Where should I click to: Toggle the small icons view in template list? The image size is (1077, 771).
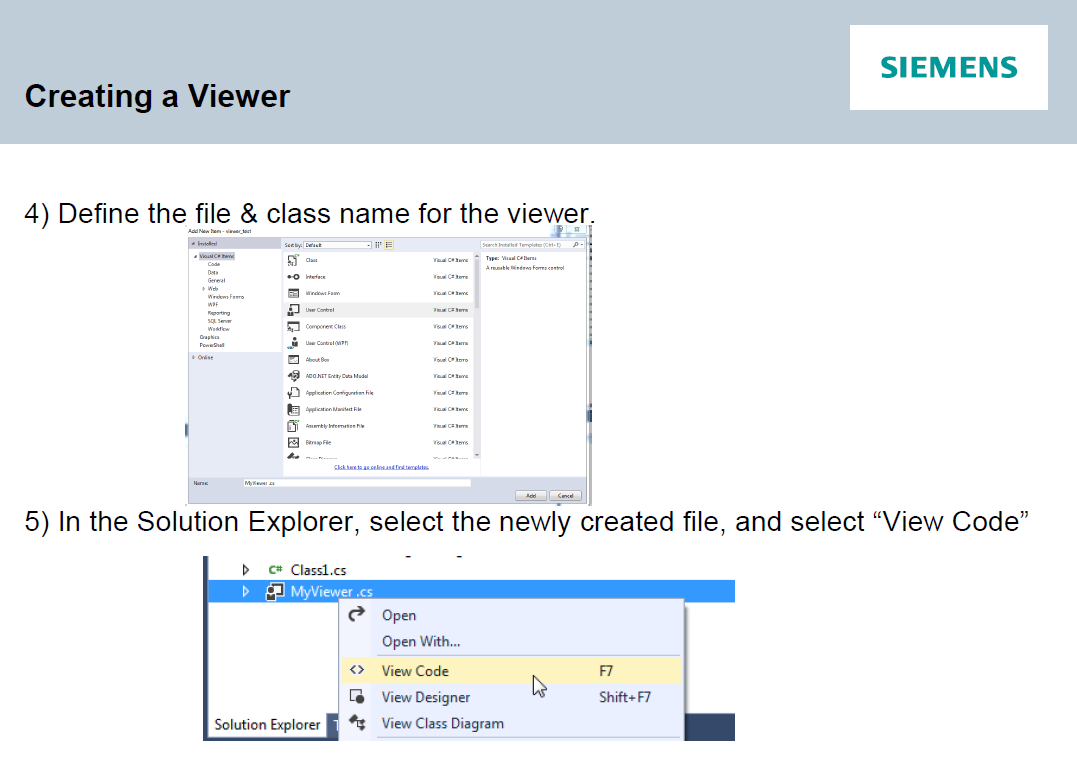[378, 245]
